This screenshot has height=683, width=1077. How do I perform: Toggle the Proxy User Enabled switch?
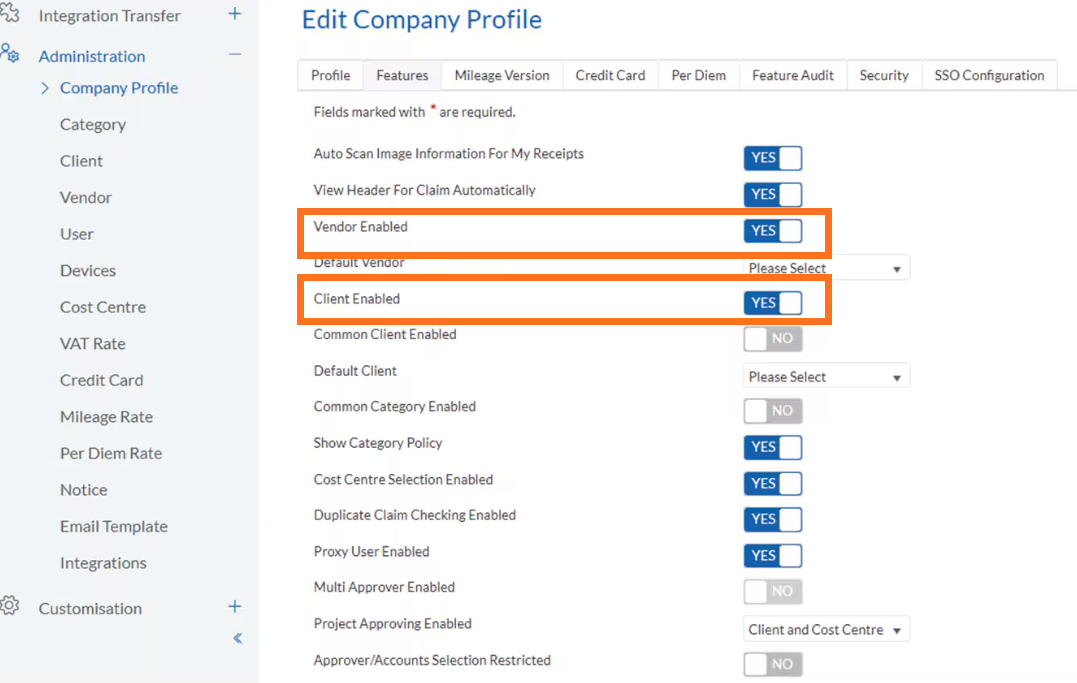point(773,556)
